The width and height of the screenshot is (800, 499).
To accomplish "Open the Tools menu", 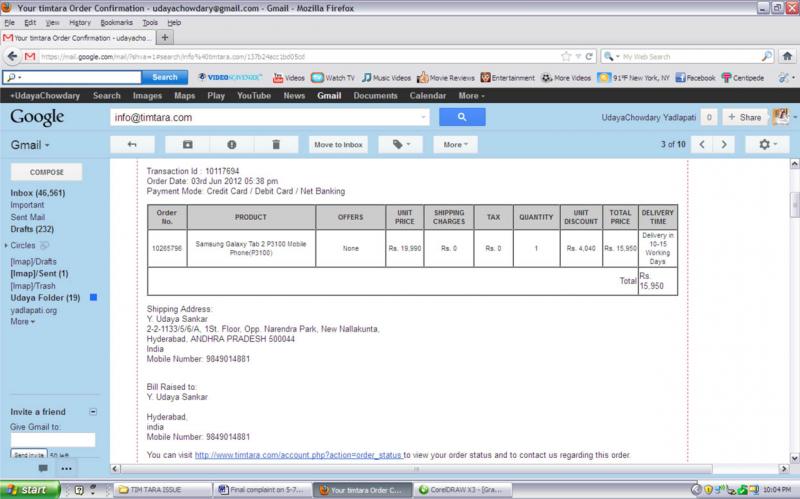I will click(x=150, y=23).
